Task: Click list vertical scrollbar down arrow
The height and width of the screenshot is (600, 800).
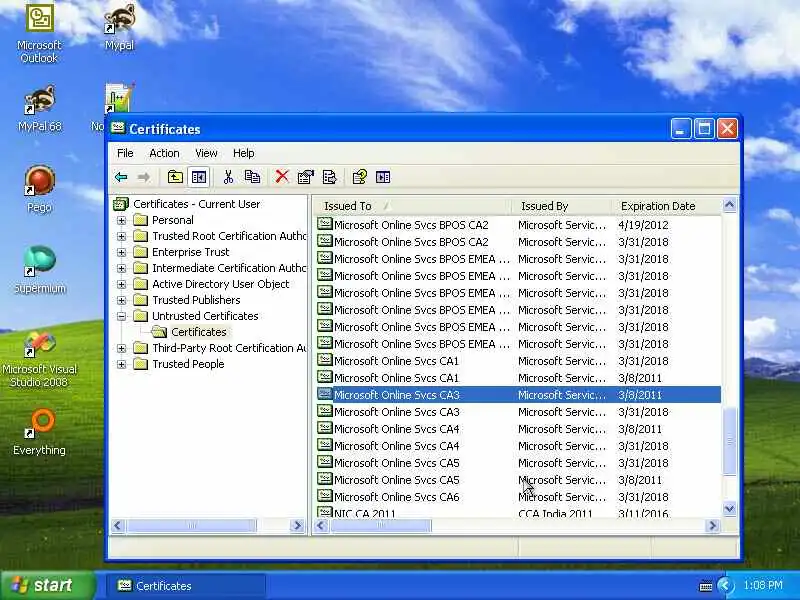Action: click(730, 508)
